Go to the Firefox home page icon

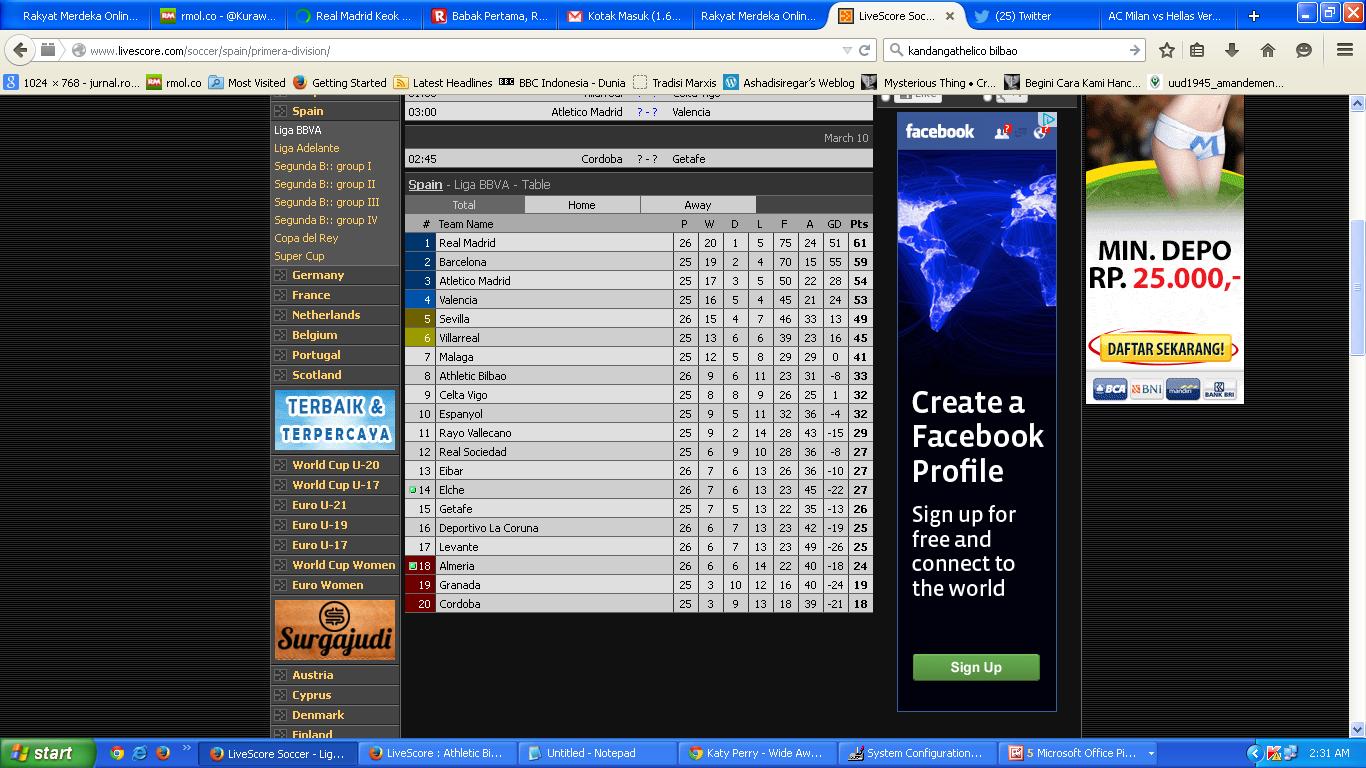pyautogui.click(x=1267, y=50)
